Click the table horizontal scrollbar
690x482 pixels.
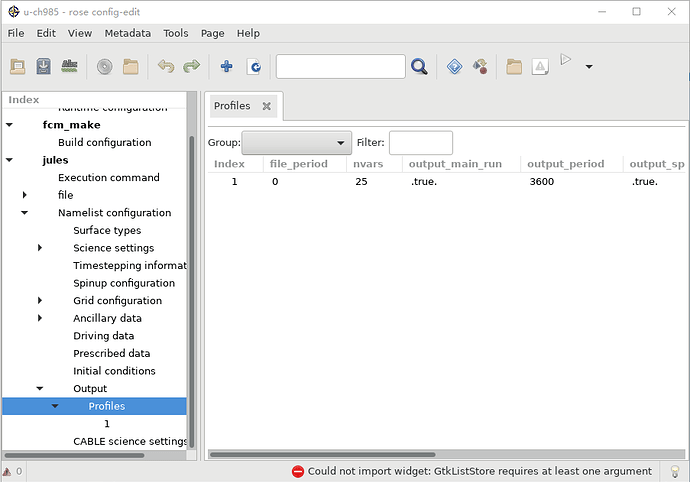point(323,455)
